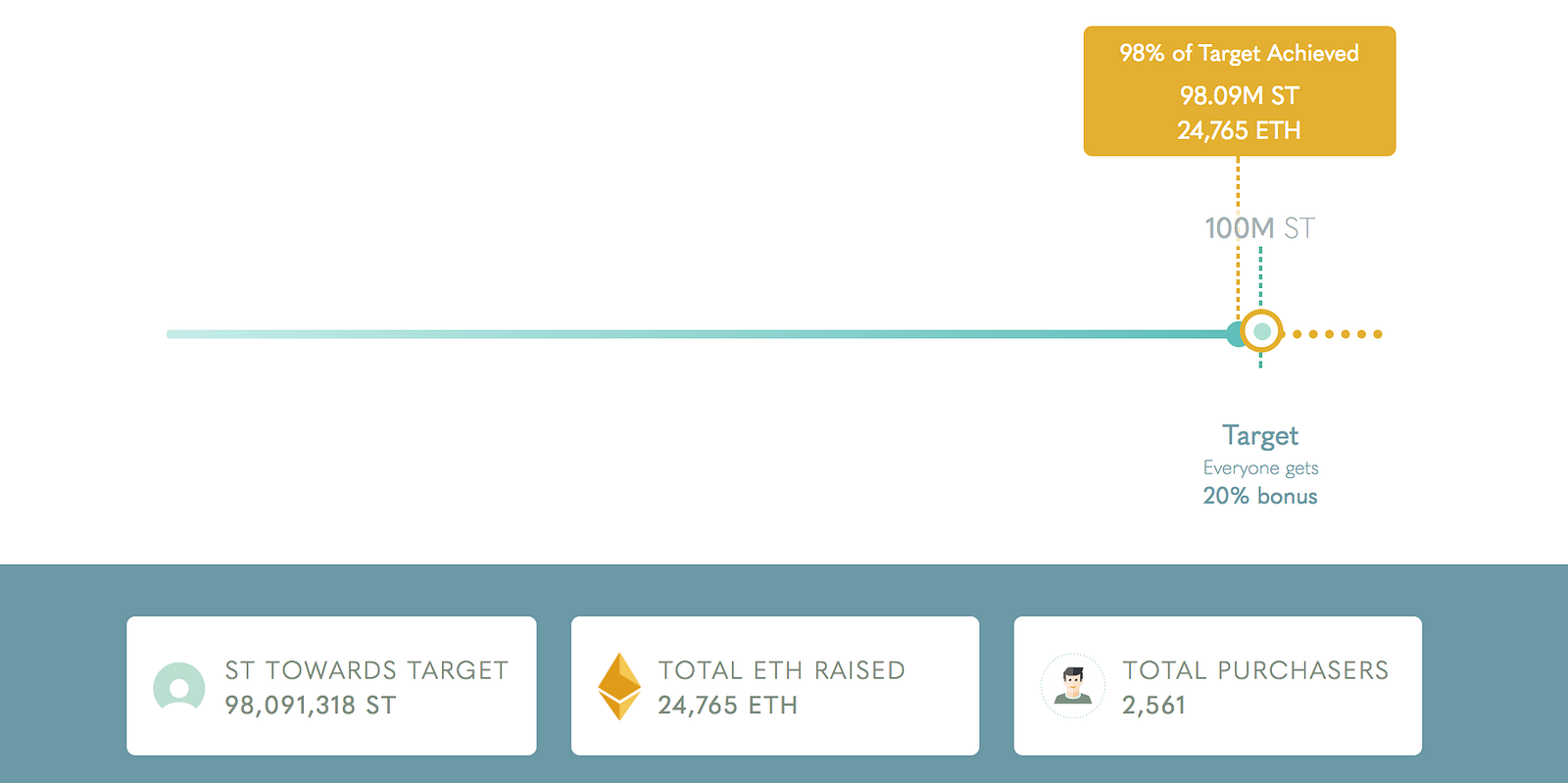Image resolution: width=1568 pixels, height=783 pixels.
Task: Click the "20% bonus" text
Action: click(1260, 496)
